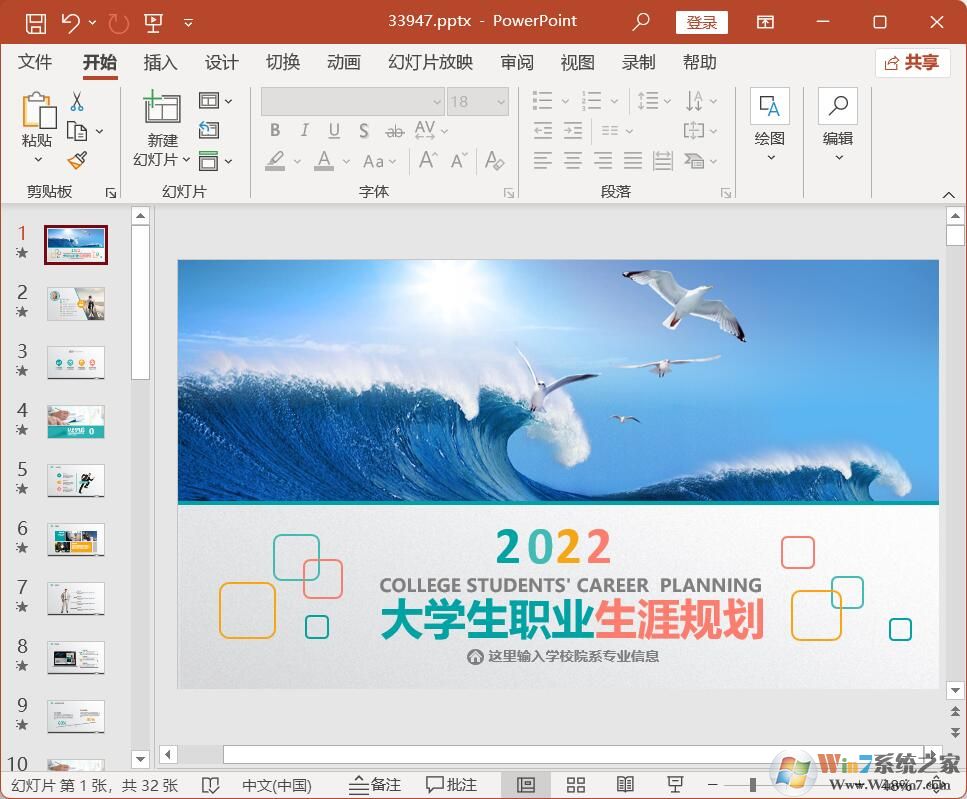
Task: Switch to the 插入 (Insert) ribbon tab
Action: (159, 62)
